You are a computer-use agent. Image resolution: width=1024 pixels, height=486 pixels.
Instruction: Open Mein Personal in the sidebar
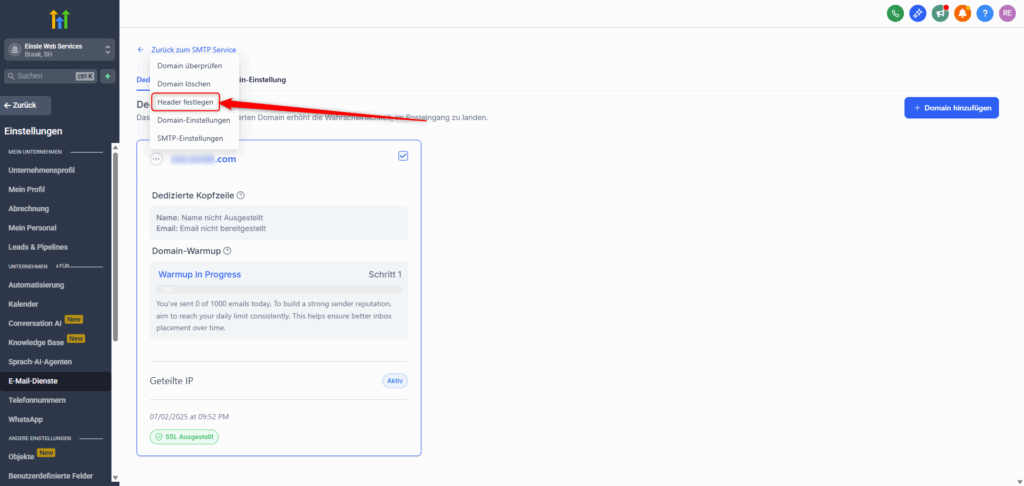(32, 228)
